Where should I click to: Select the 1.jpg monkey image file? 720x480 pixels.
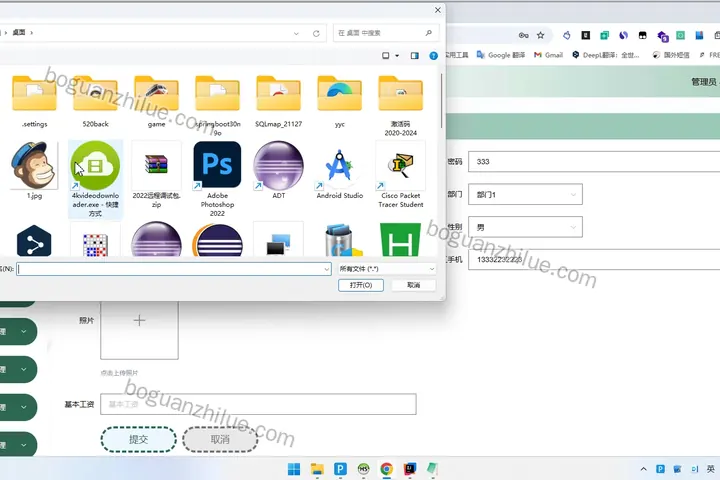[34, 171]
